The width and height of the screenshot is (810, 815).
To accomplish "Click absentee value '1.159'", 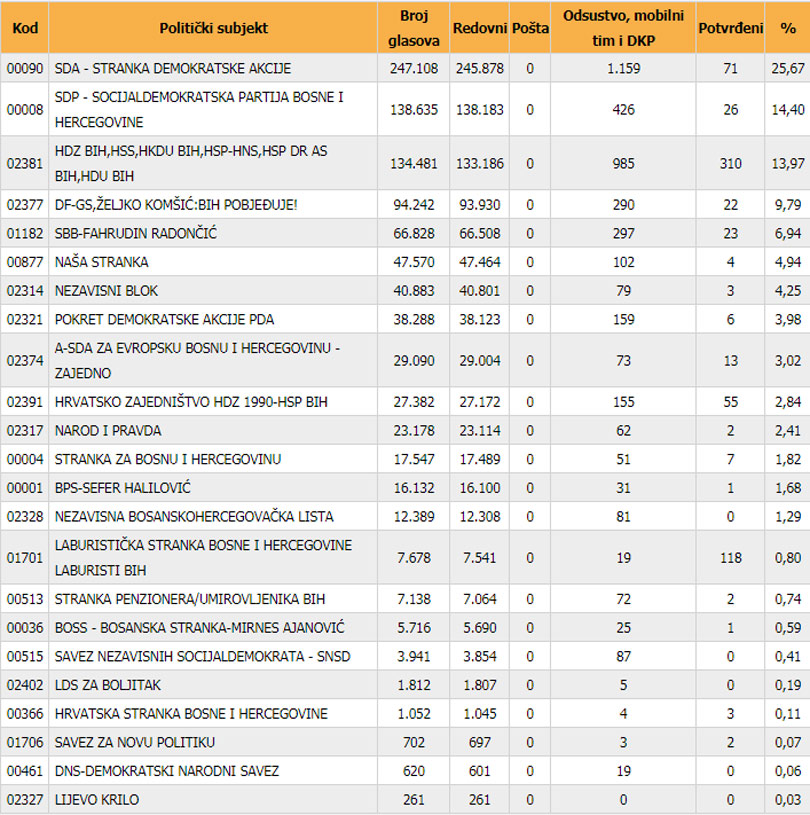I will [623, 68].
